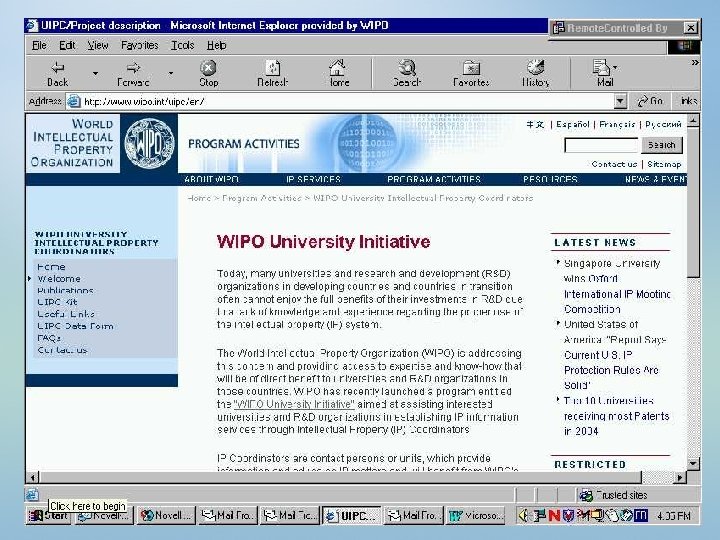
Task: Stop page loading with the Stop icon
Action: point(208,73)
